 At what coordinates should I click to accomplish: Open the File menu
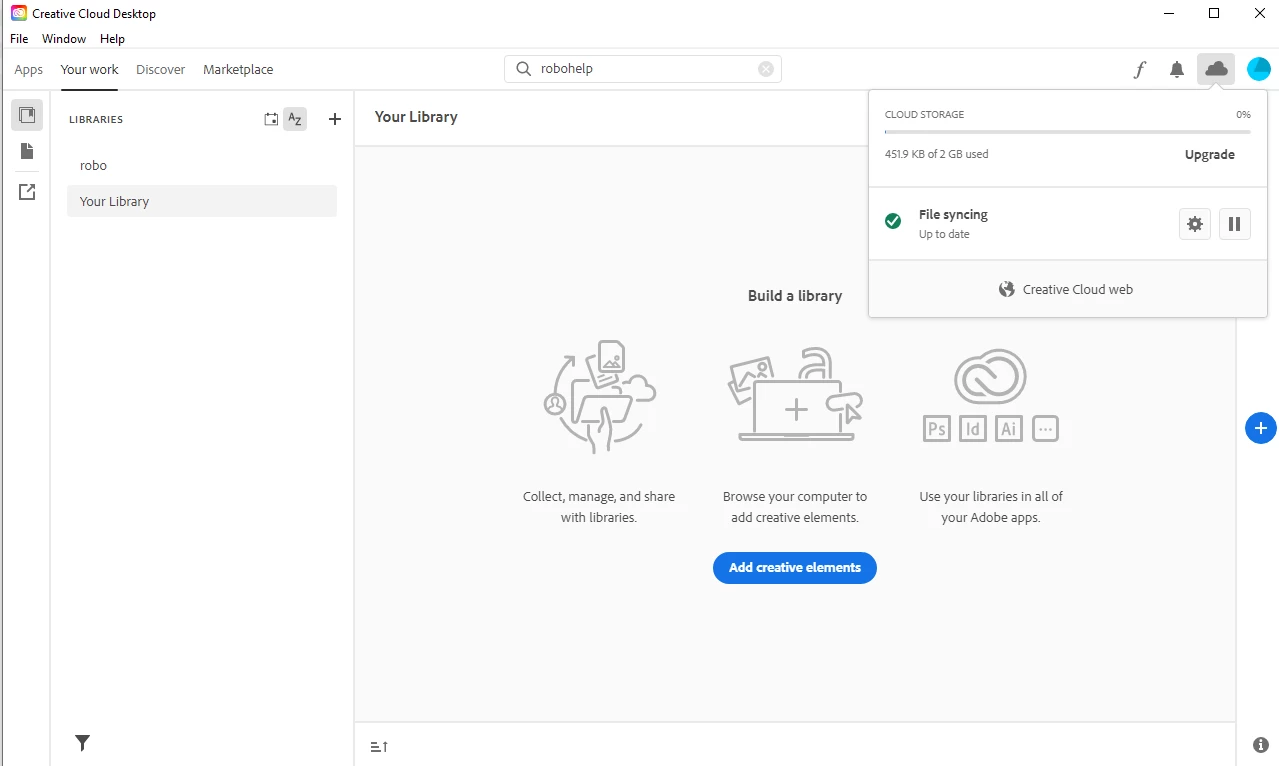[19, 39]
